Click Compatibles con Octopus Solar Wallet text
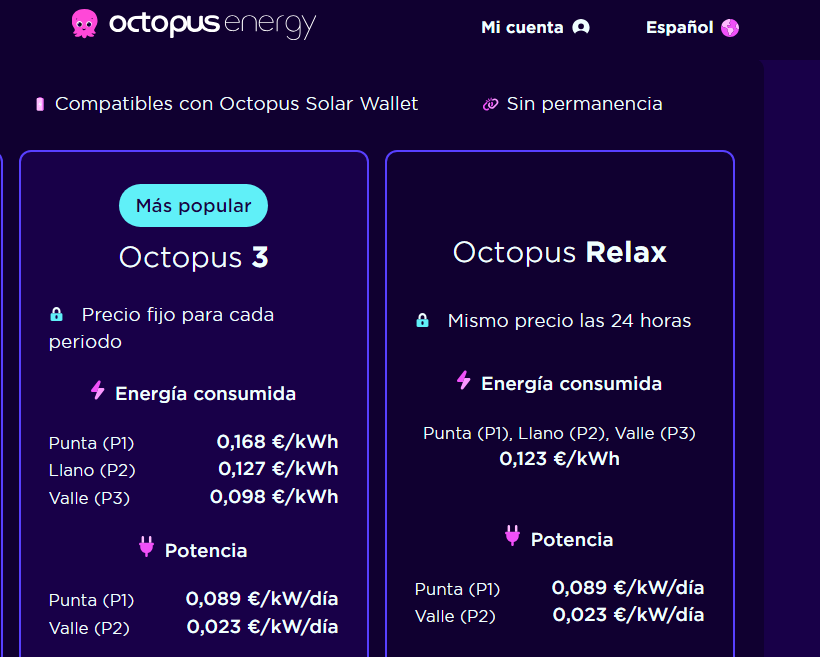This screenshot has width=820, height=657. 236,104
